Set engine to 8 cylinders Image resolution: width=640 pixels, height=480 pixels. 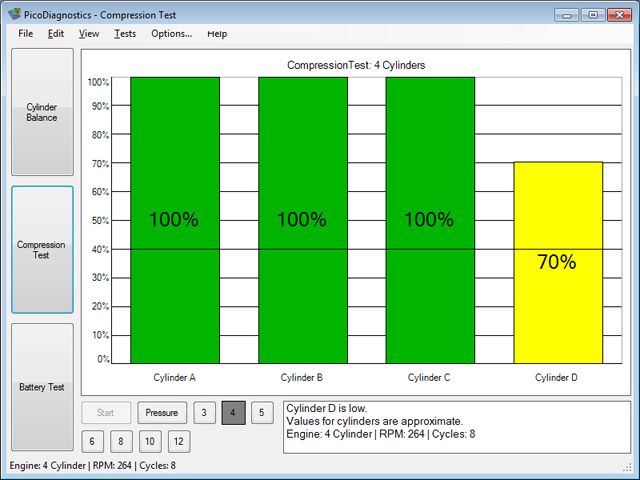[x=120, y=441]
